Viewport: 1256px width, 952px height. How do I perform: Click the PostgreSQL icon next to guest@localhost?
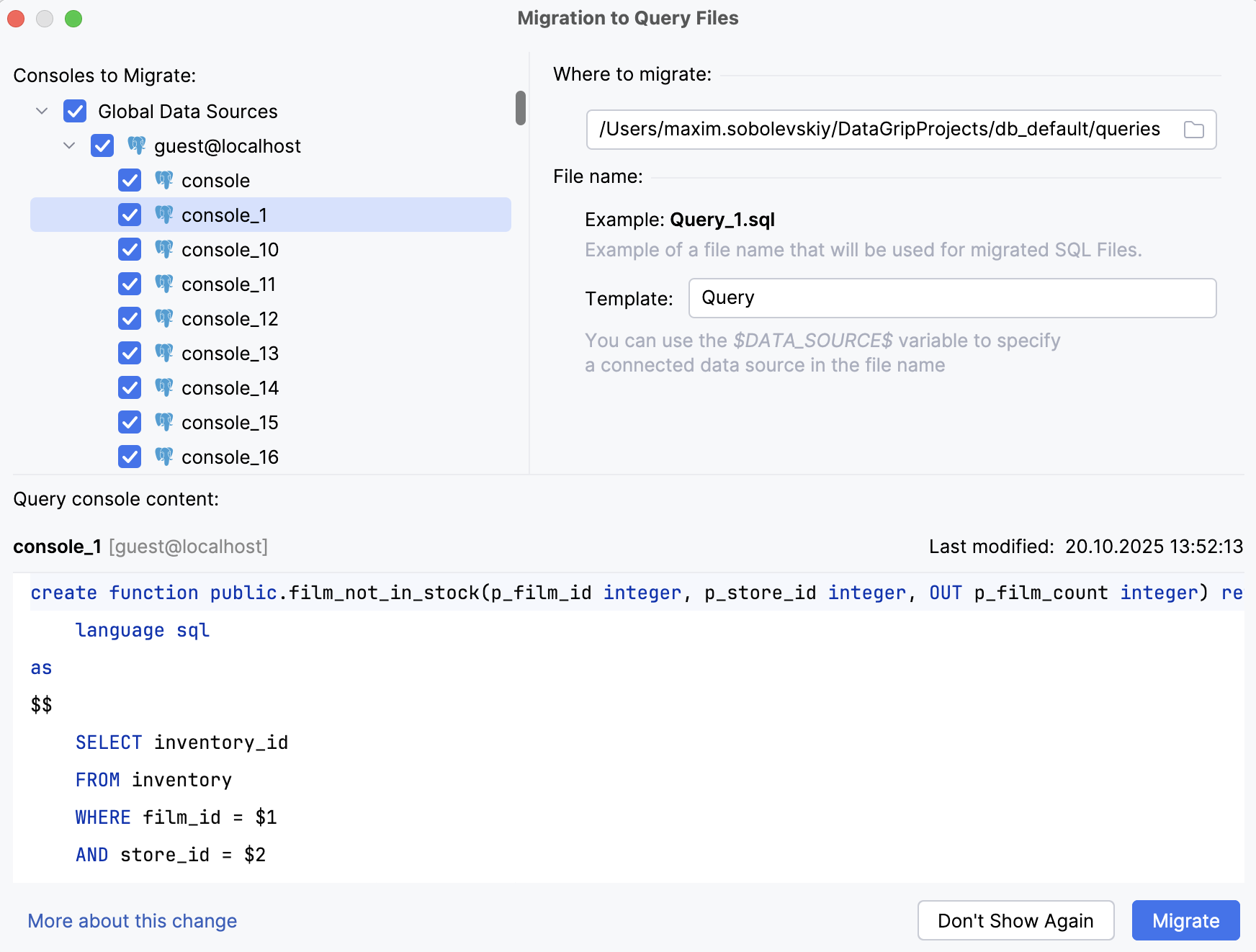point(136,146)
